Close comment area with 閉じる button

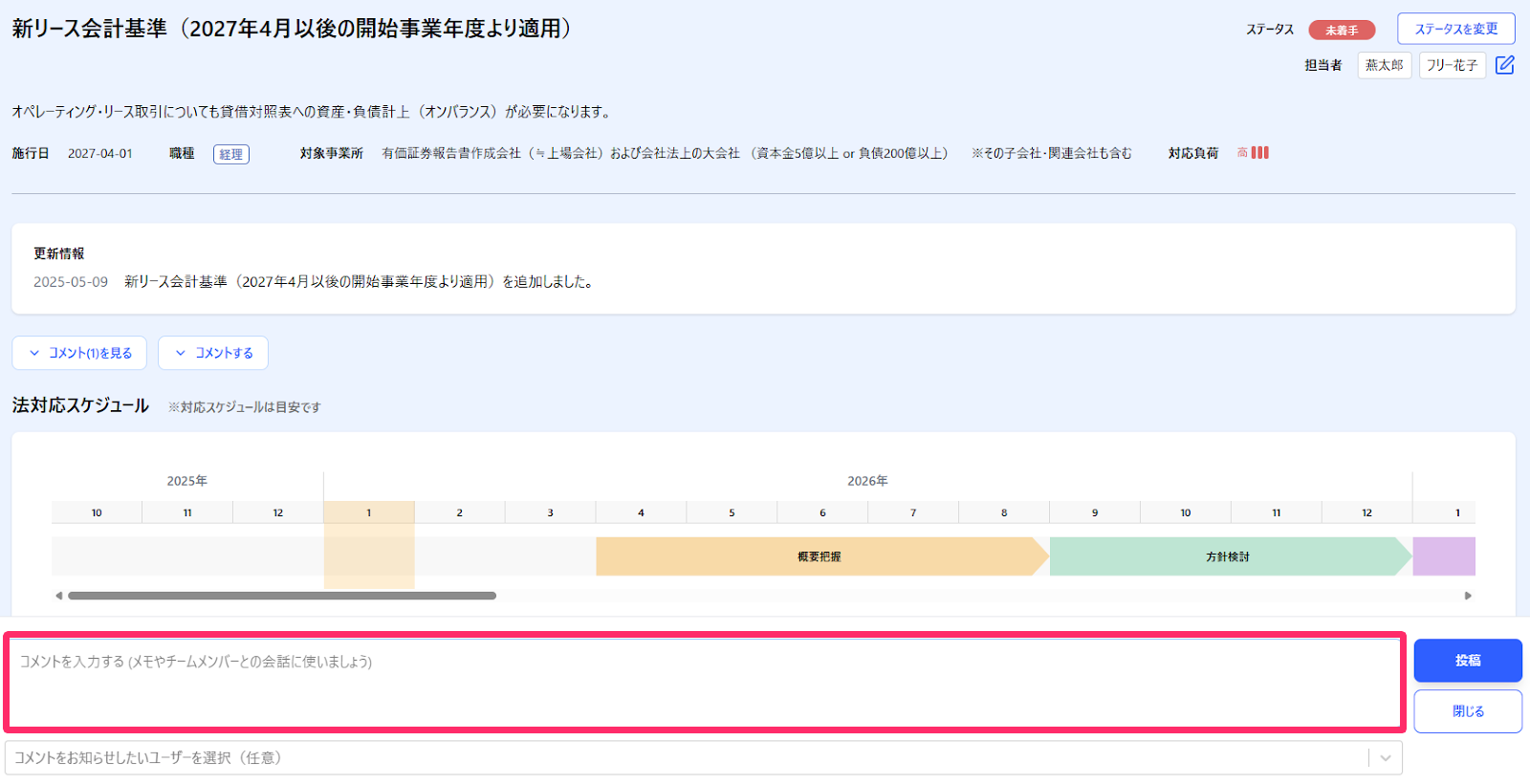(1468, 711)
